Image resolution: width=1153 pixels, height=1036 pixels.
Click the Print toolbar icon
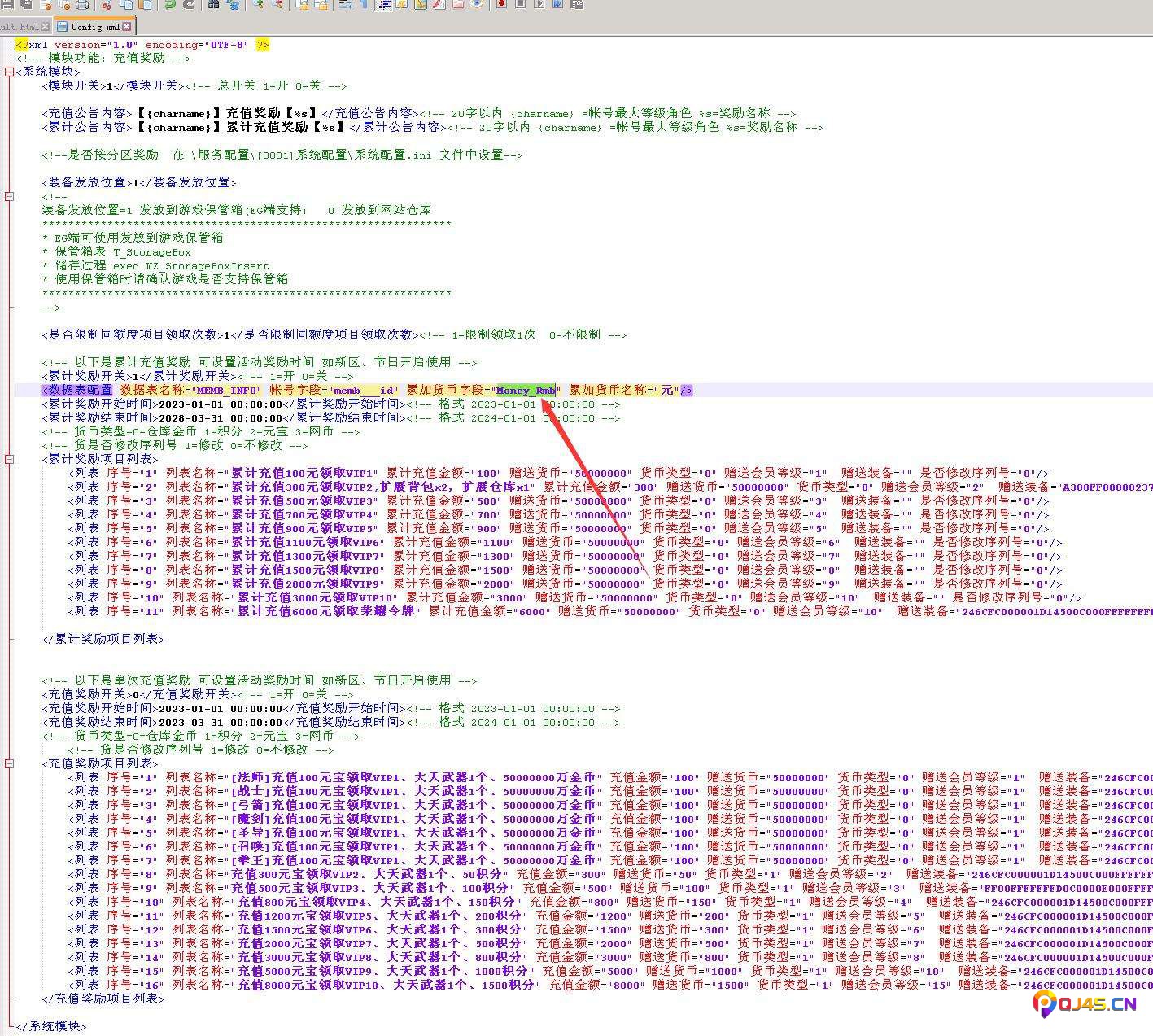pos(81,4)
